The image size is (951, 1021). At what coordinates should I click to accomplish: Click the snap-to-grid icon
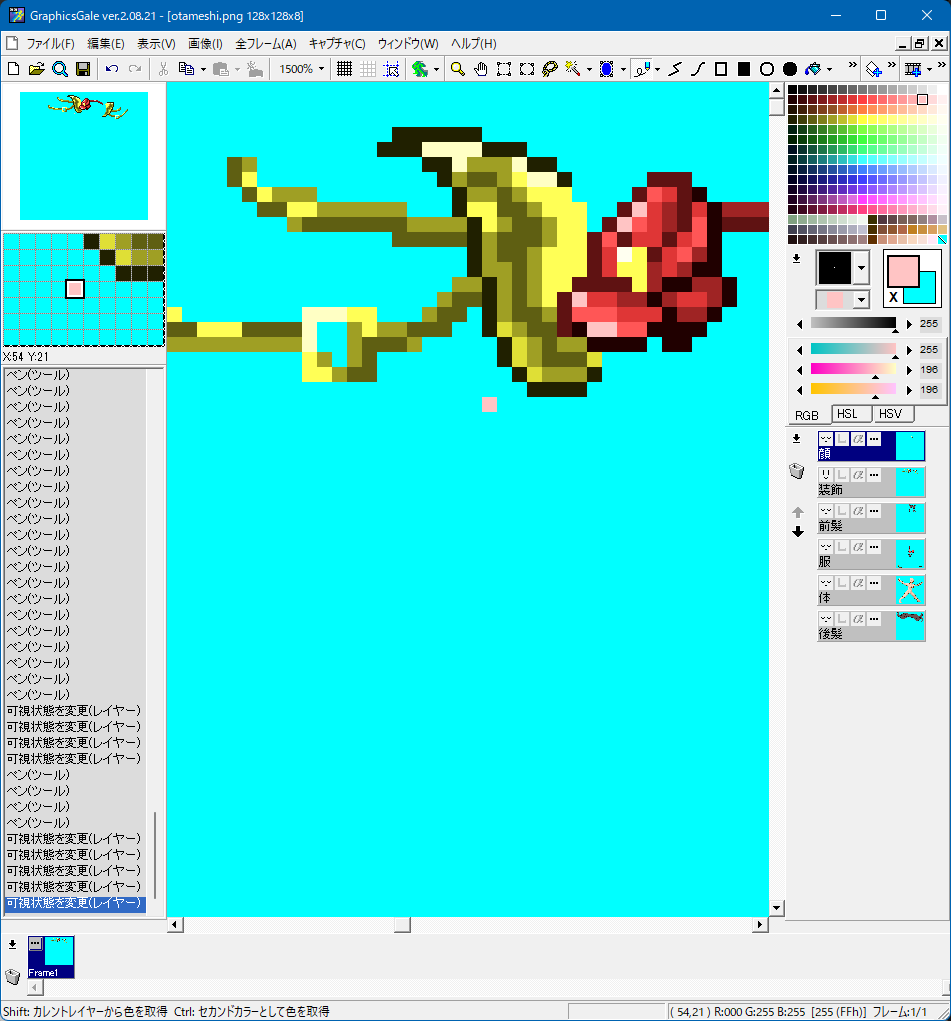tap(391, 69)
